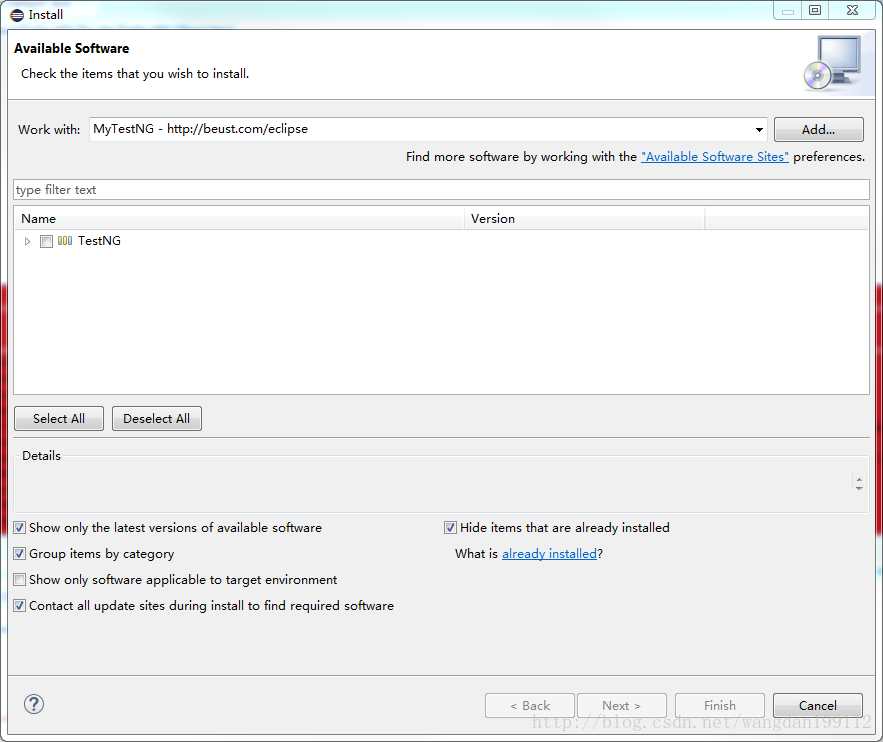Click Details scroll down arrow
This screenshot has width=883, height=742.
(859, 489)
